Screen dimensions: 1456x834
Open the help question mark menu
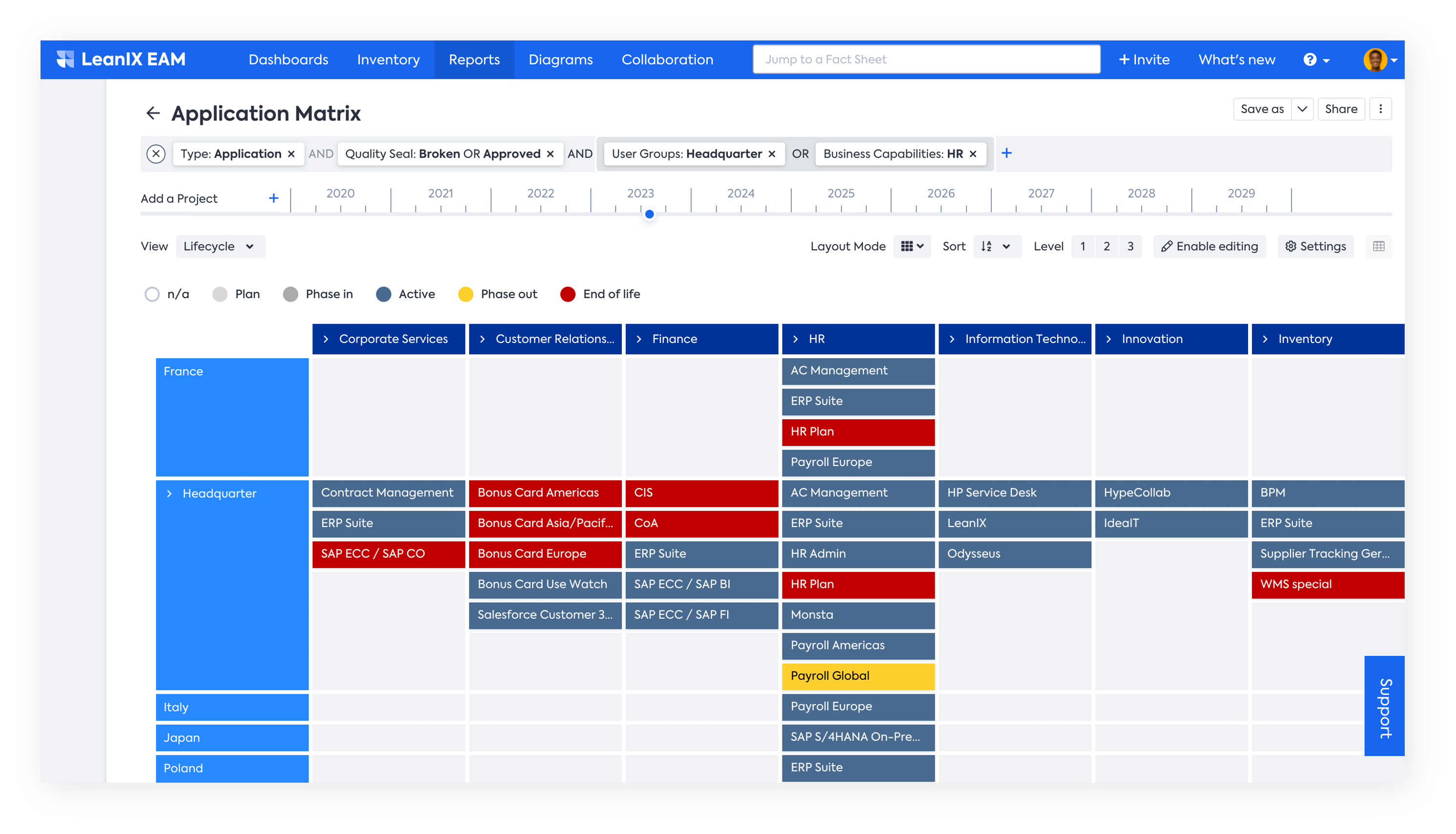pos(1315,60)
